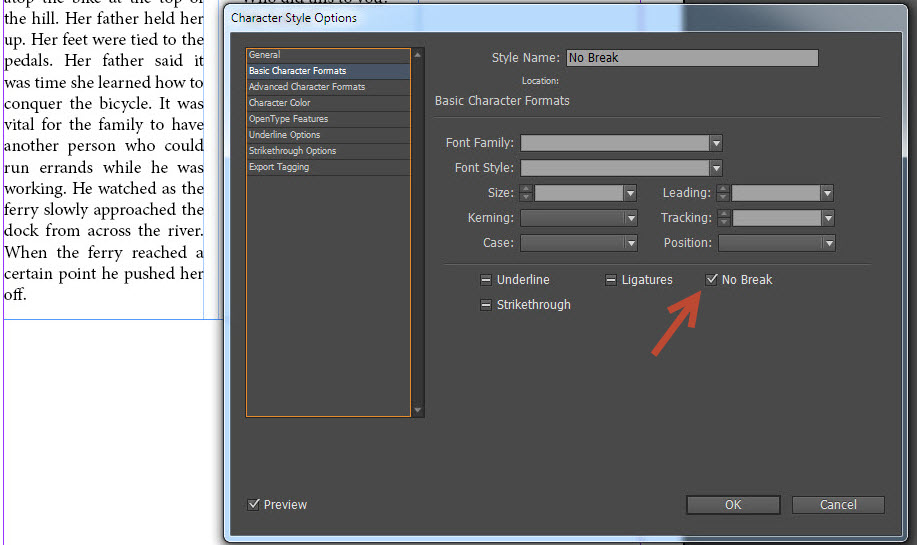This screenshot has height=545, width=917.
Task: Click the Tracking stepper arrows
Action: coord(724,218)
